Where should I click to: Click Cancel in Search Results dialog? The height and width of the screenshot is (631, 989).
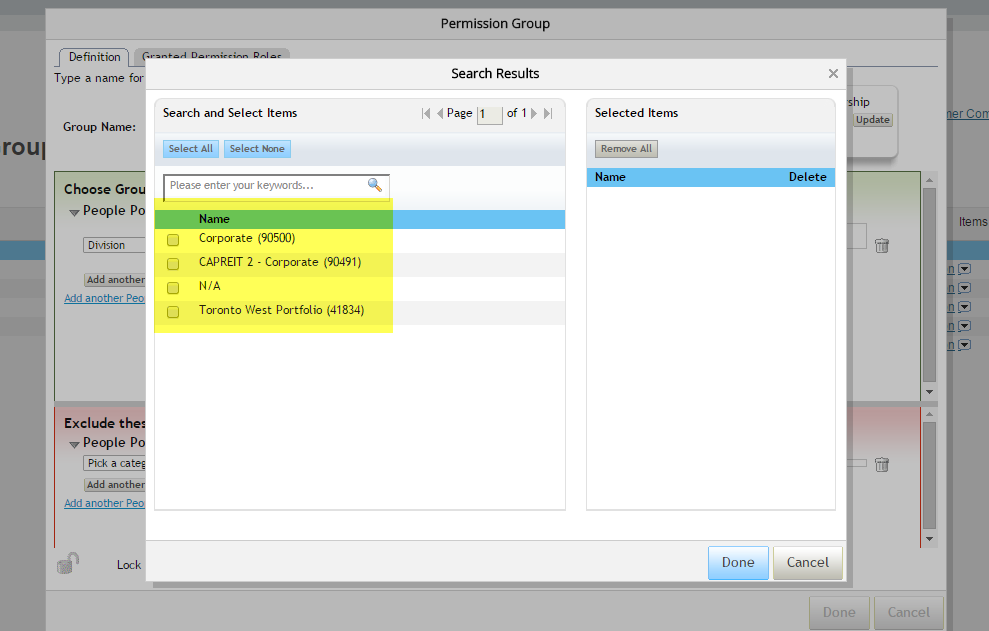click(808, 563)
